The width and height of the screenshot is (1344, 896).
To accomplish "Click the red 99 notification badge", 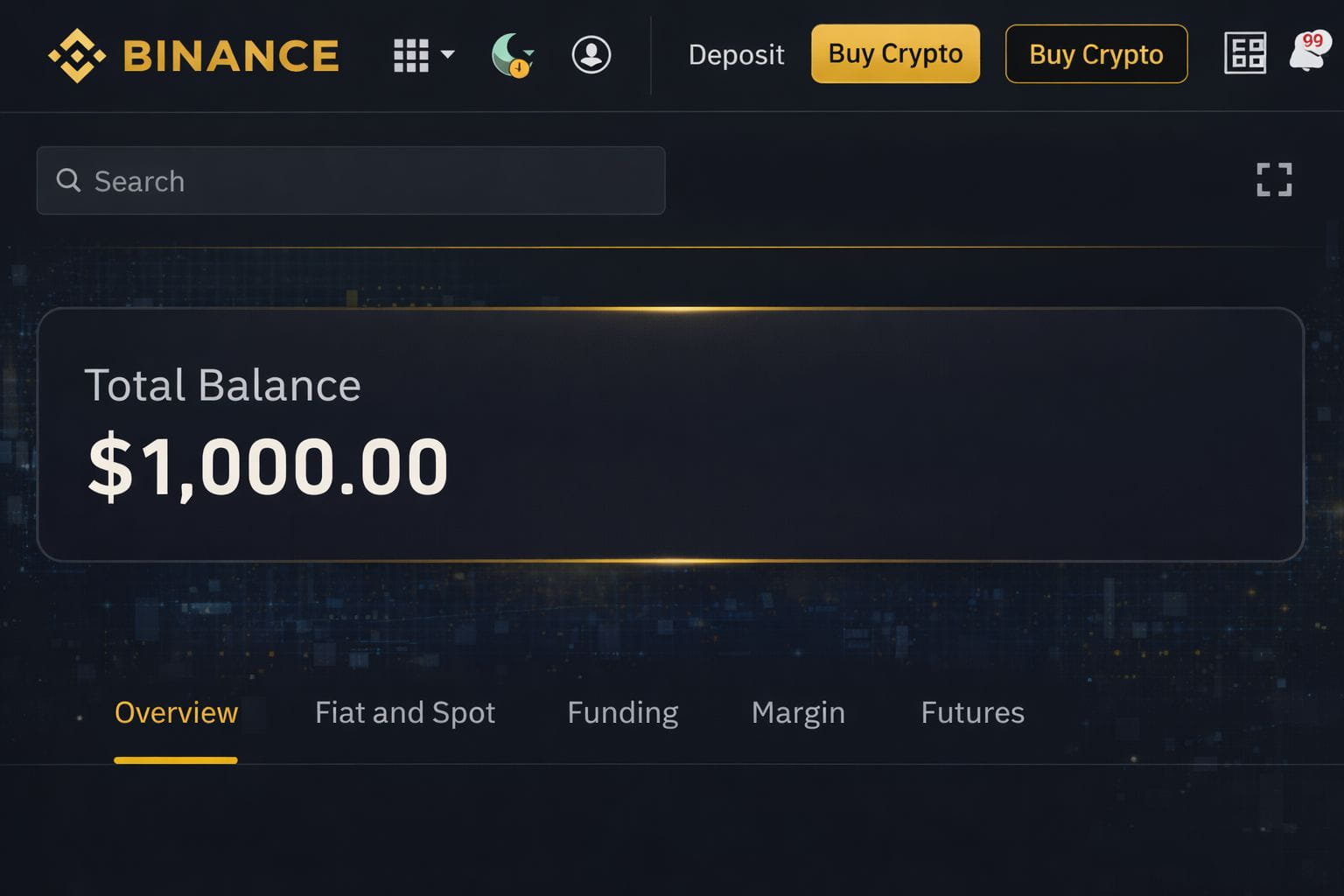I will [1313, 41].
